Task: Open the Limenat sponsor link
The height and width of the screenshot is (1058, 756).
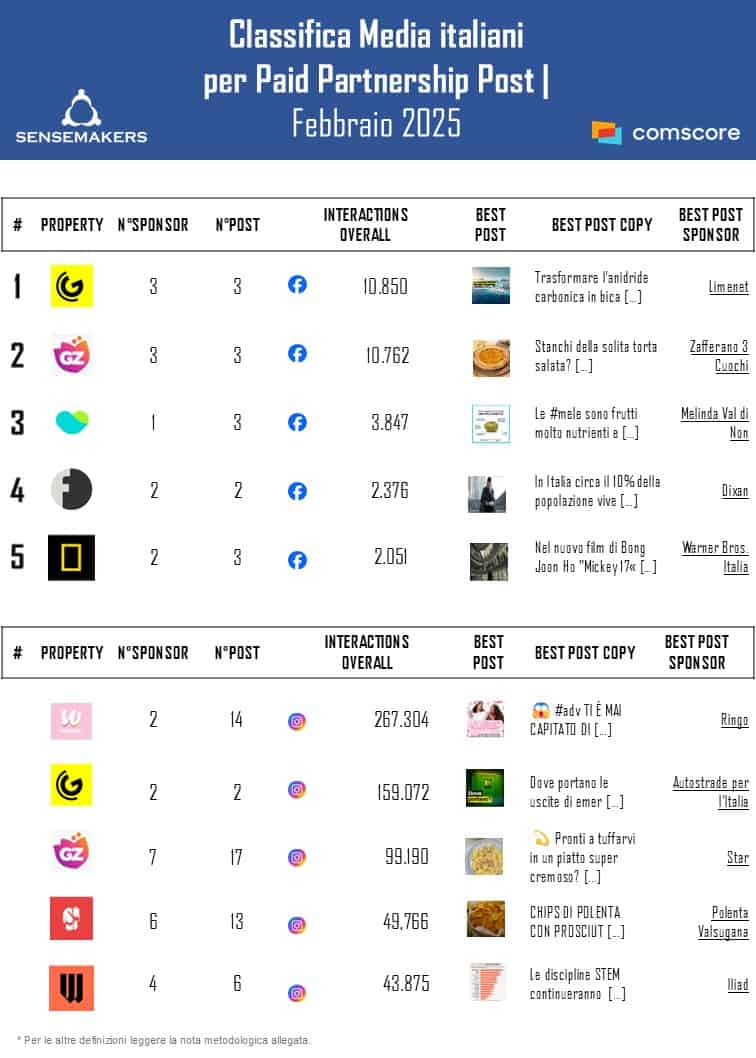Action: pos(728,287)
